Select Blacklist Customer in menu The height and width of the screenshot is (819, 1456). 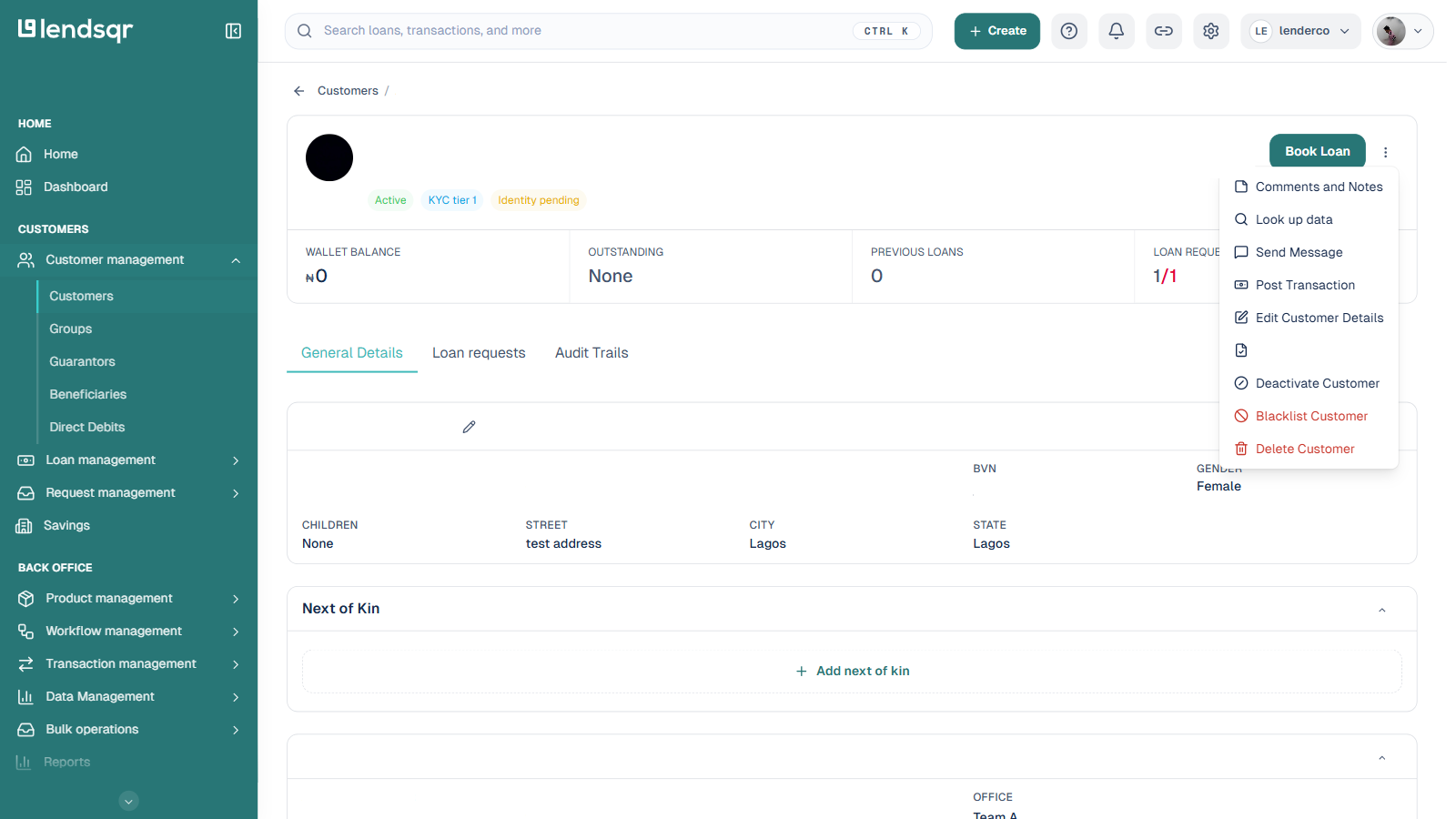pyautogui.click(x=1309, y=416)
